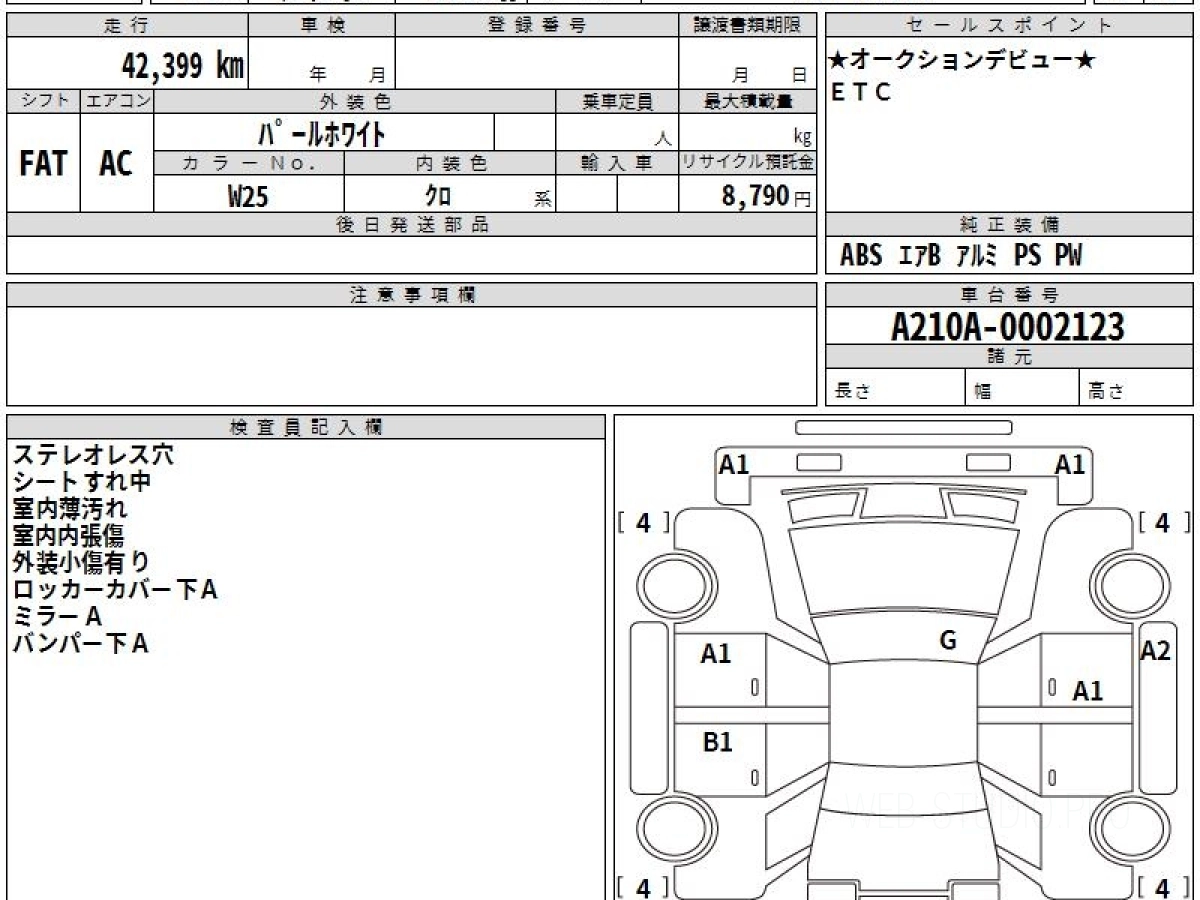This screenshot has height=900, width=1200.
Task: Expand the 純正装備 equipment section
Action: (x=1006, y=225)
